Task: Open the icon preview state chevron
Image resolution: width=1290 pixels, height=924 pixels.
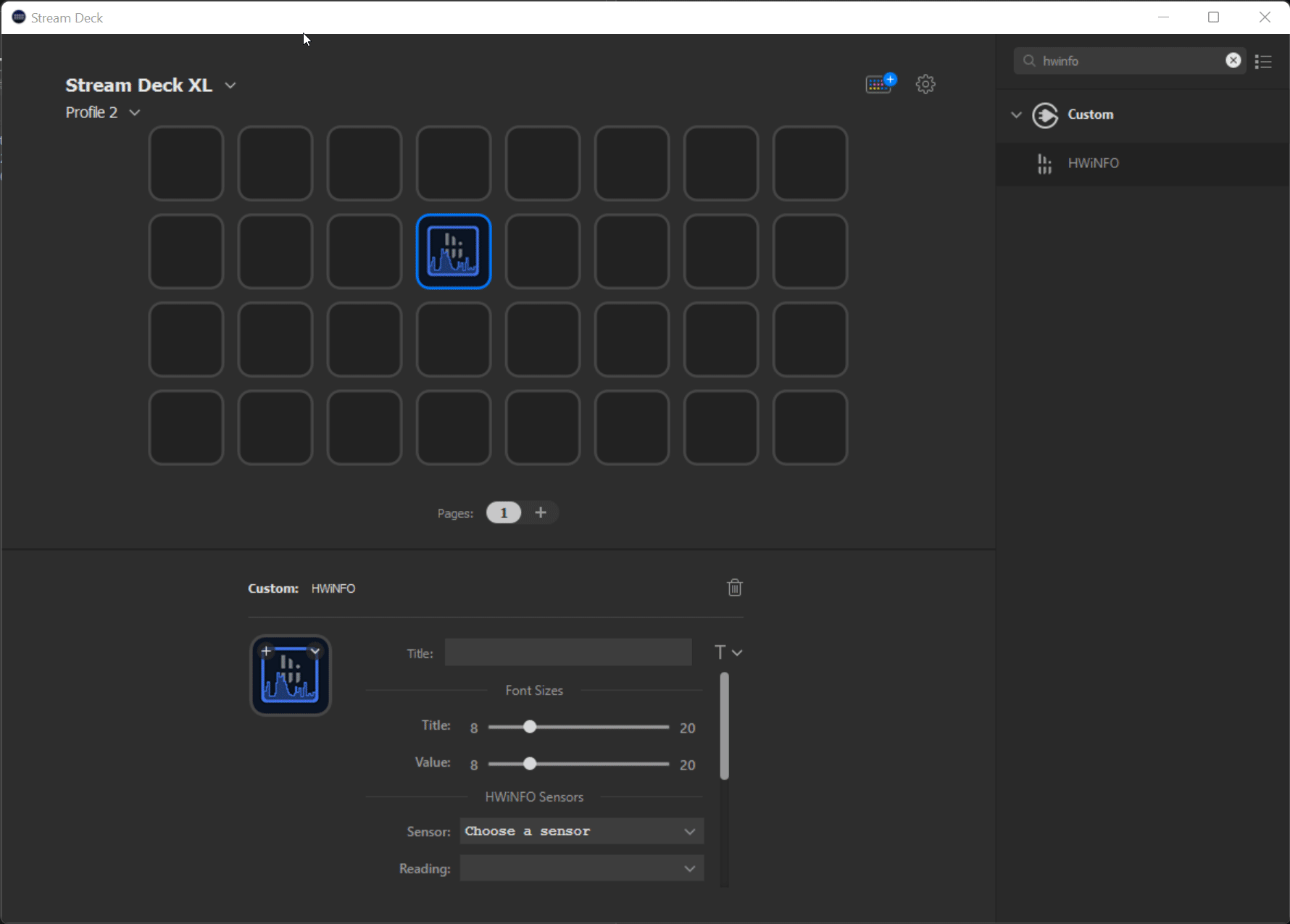Action: coord(315,651)
